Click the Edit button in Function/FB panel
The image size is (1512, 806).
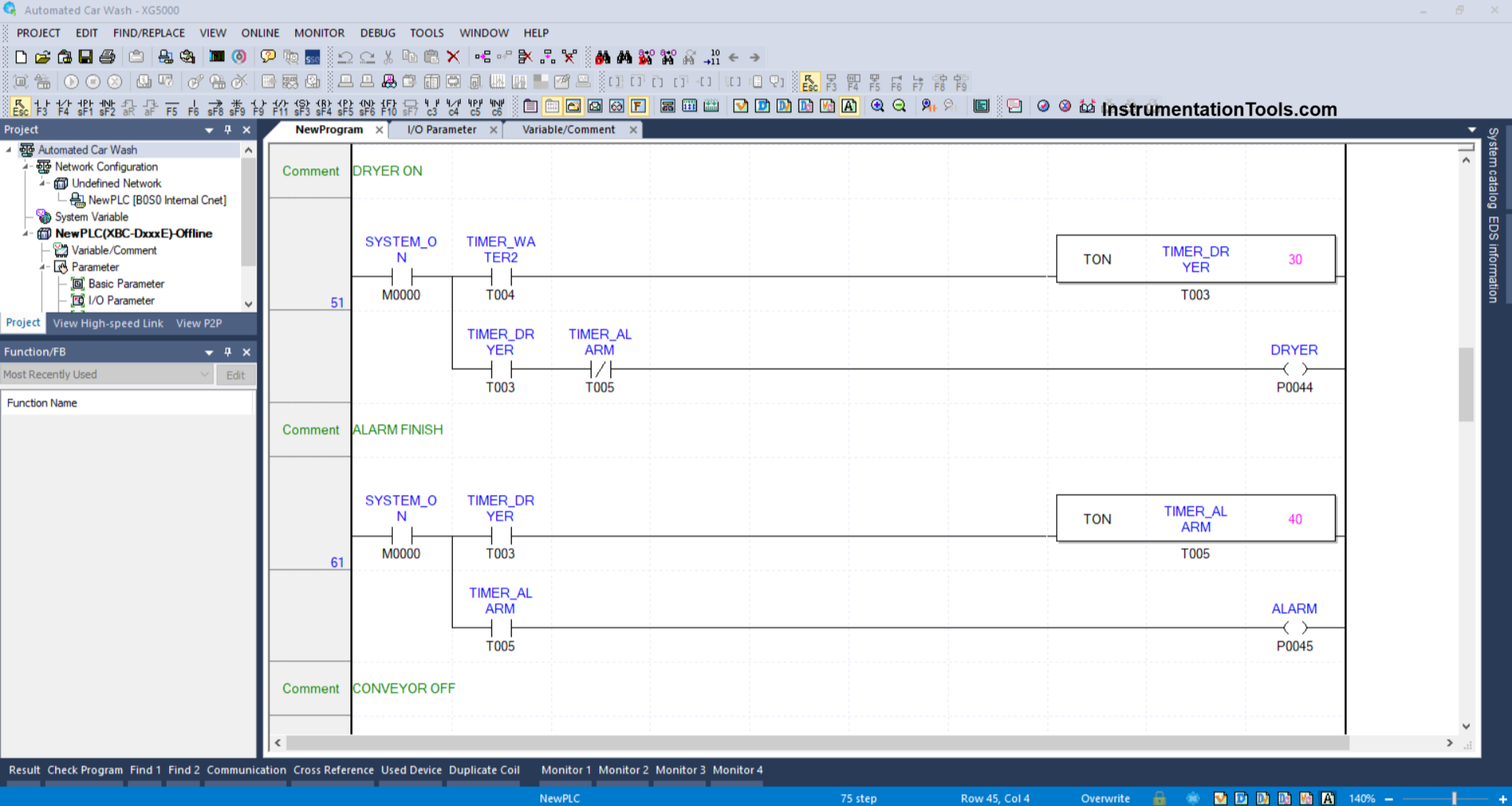click(235, 375)
